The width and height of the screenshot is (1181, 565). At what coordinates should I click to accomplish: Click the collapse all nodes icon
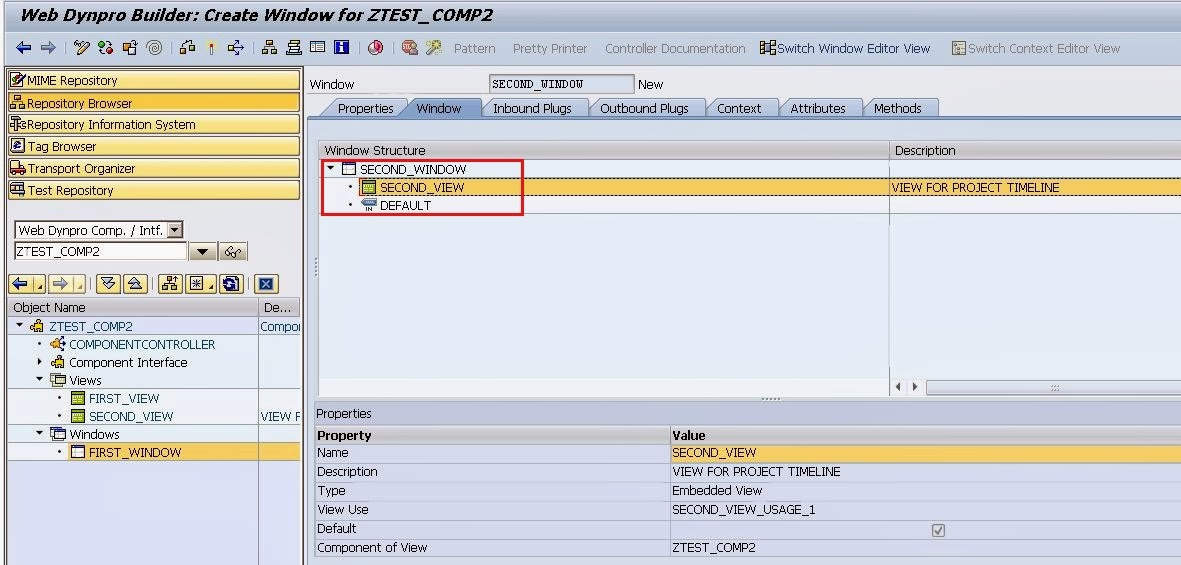click(x=135, y=284)
